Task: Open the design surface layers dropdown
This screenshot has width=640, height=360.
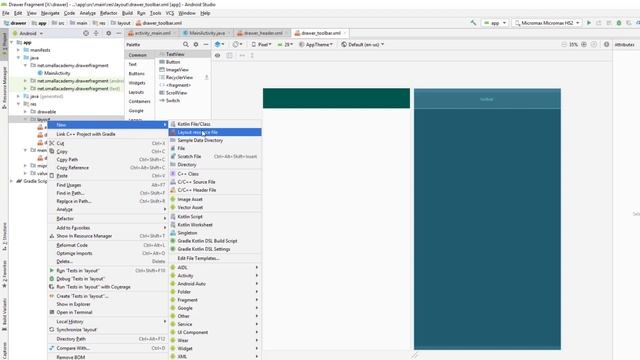Action: (219, 44)
